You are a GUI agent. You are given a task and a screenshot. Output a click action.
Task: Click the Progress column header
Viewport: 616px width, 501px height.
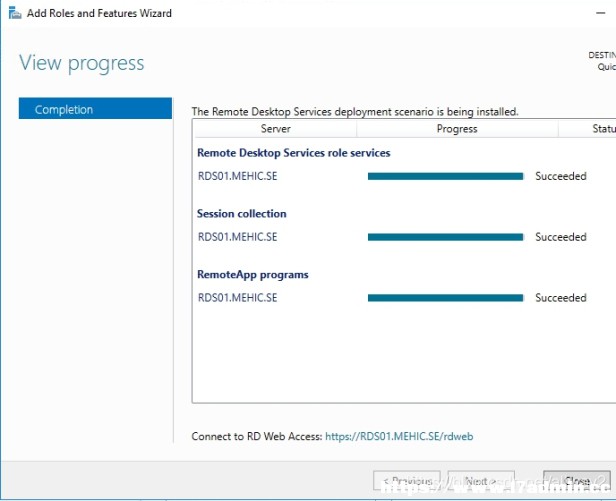pos(457,129)
